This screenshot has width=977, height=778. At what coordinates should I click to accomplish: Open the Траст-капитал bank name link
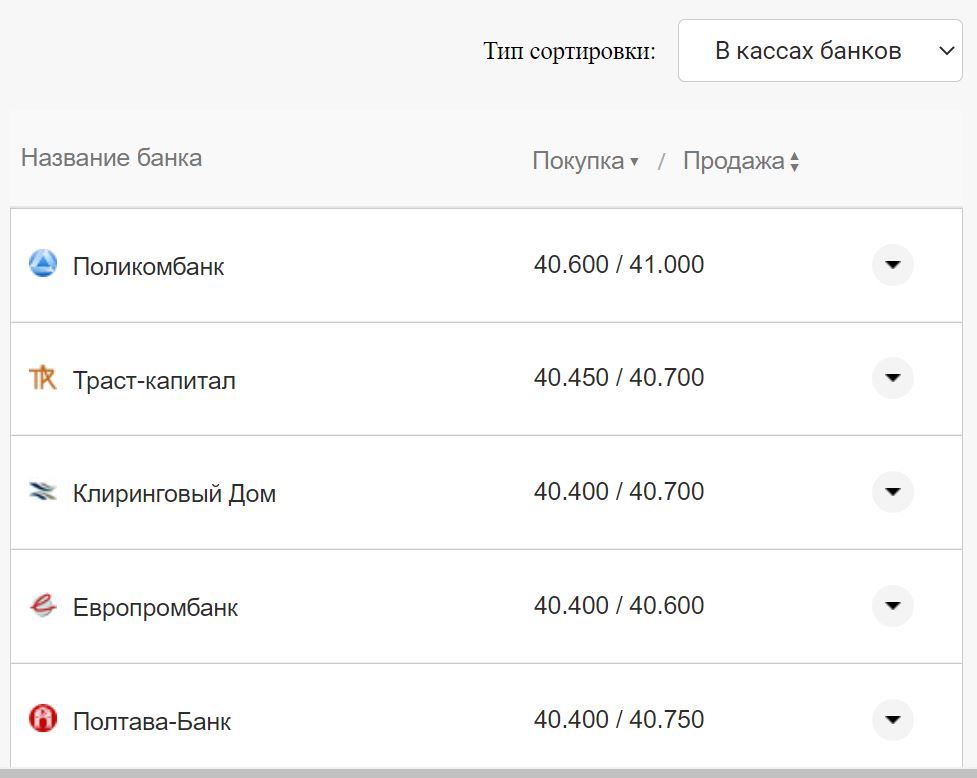(x=154, y=380)
